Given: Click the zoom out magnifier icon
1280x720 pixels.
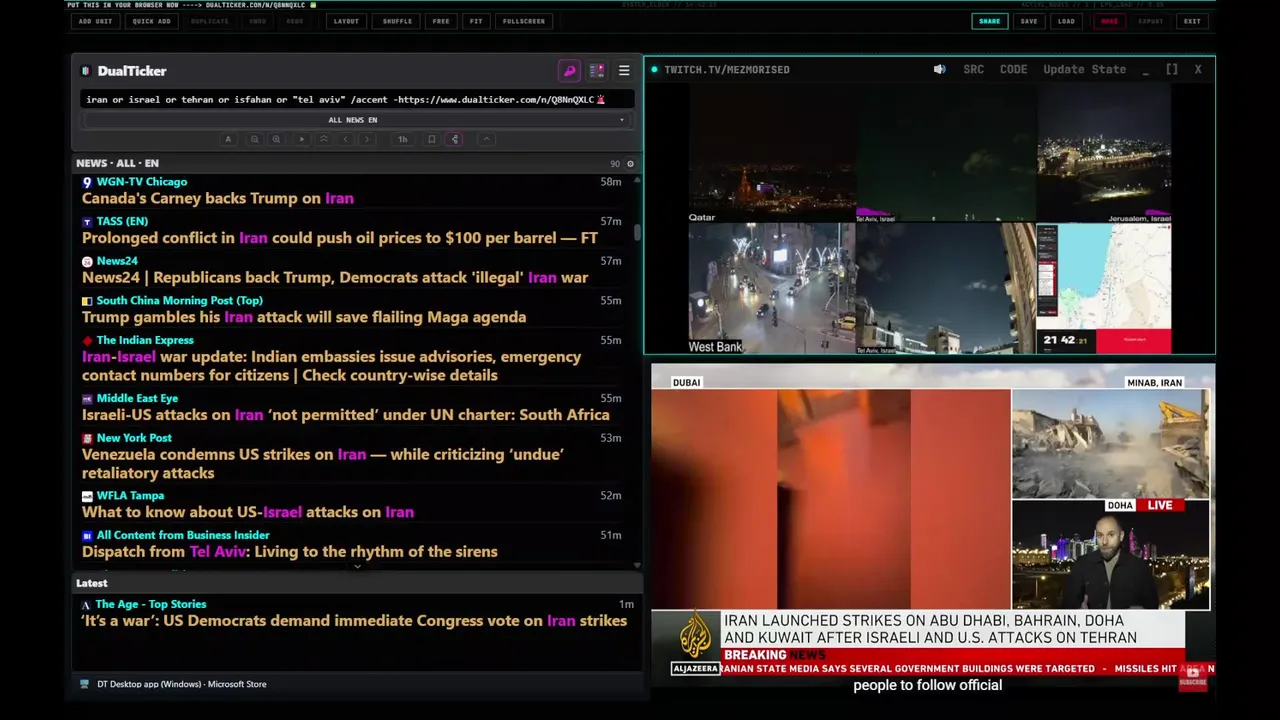Looking at the screenshot, I should click(x=254, y=139).
